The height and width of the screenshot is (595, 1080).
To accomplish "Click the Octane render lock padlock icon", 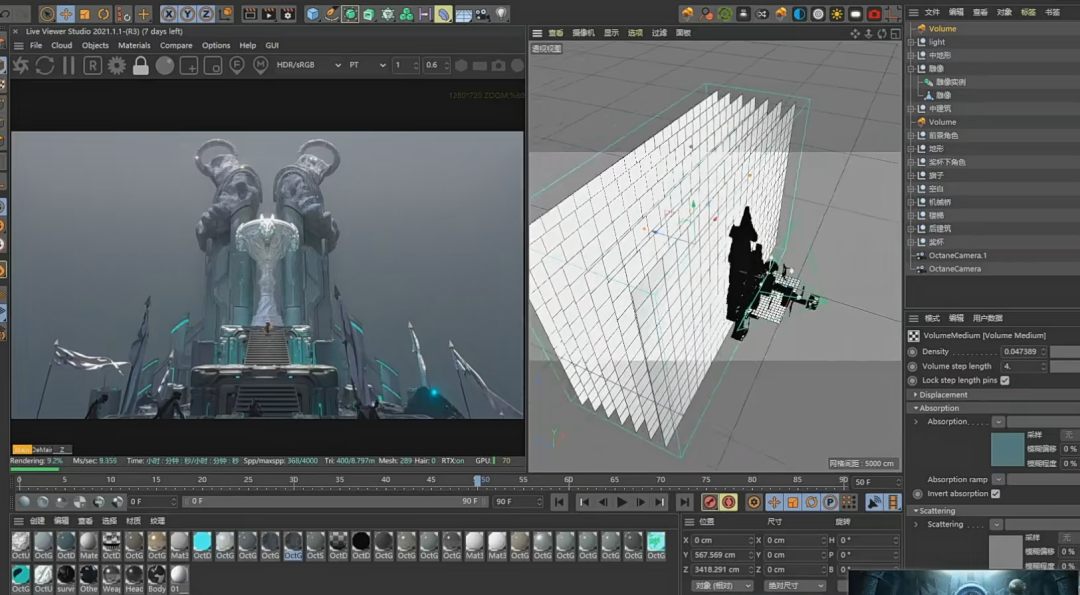I will 141,65.
